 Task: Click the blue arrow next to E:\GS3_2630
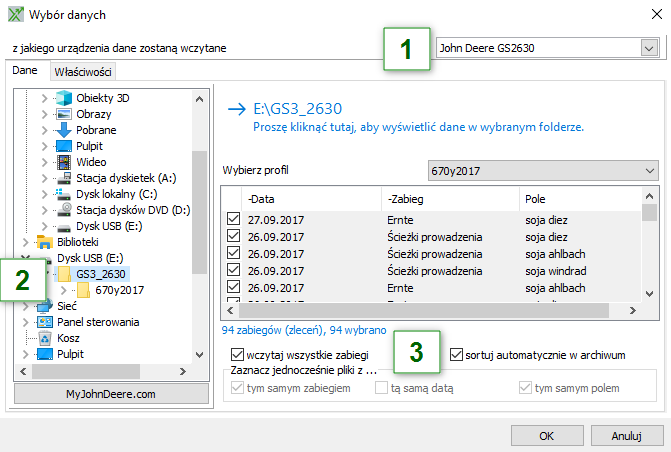237,110
